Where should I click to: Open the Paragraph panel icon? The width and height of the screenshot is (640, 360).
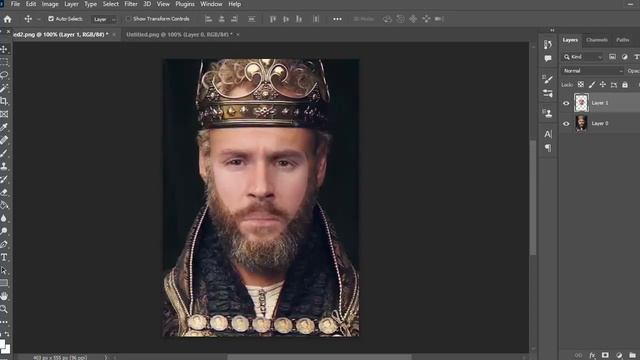(548, 148)
